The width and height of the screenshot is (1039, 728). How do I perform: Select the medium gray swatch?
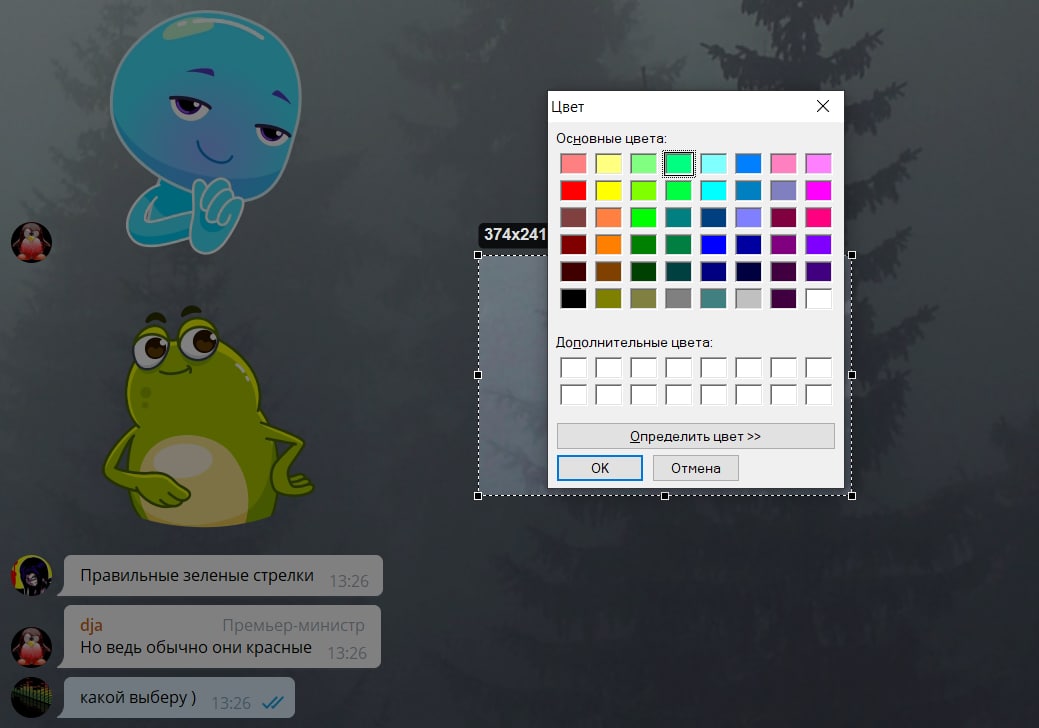click(679, 298)
